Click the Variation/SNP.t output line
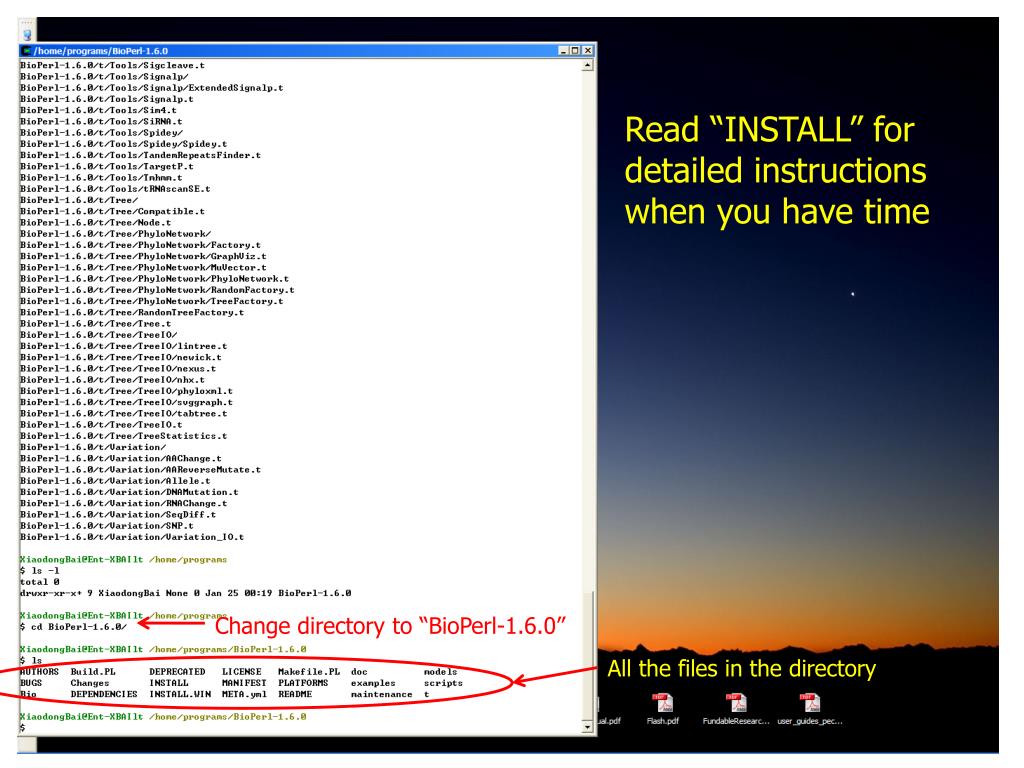This screenshot has width=1024, height=768. (106, 526)
